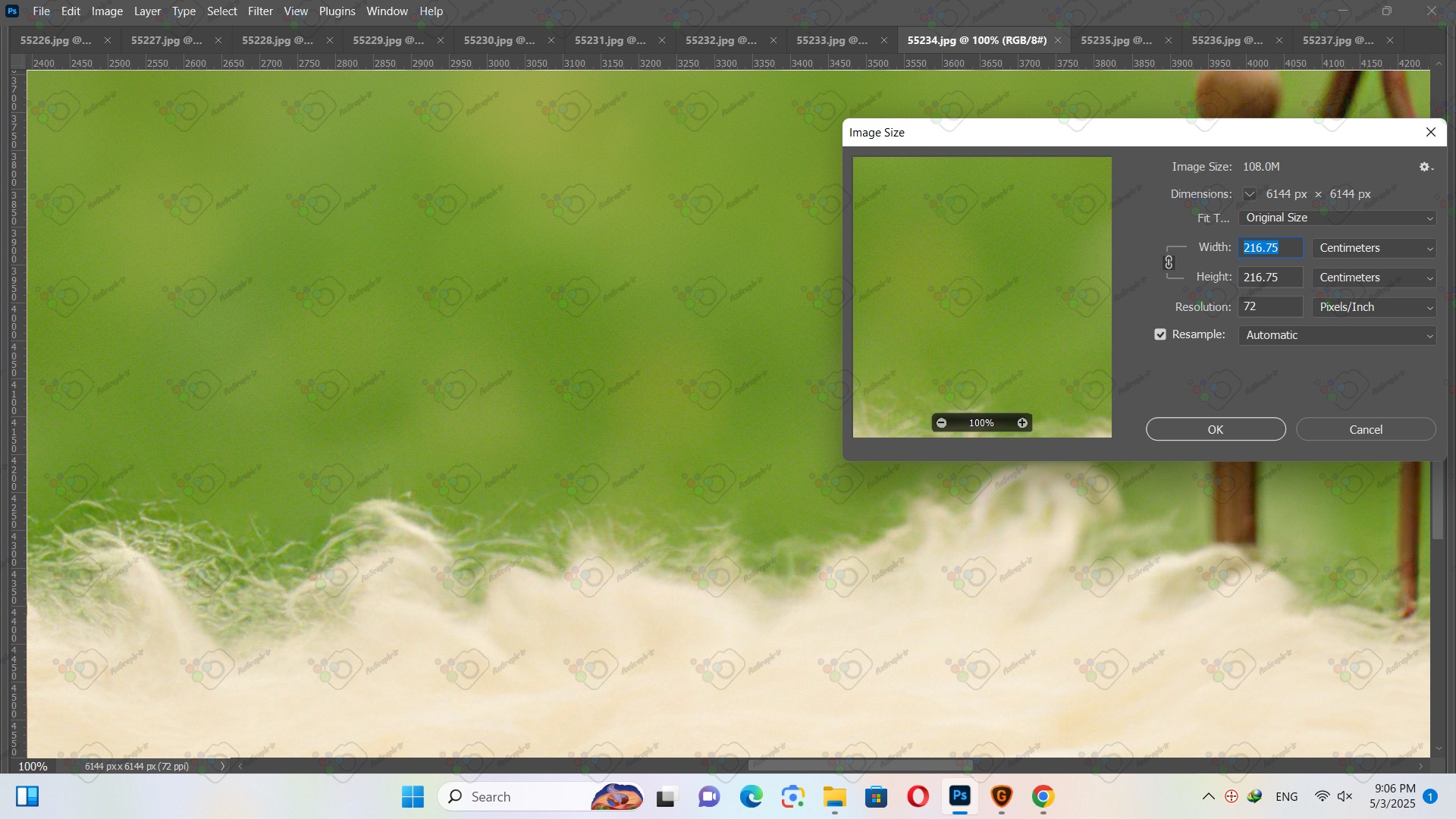Viewport: 1456px width, 819px height.
Task: Open the Image menu
Action: [107, 11]
